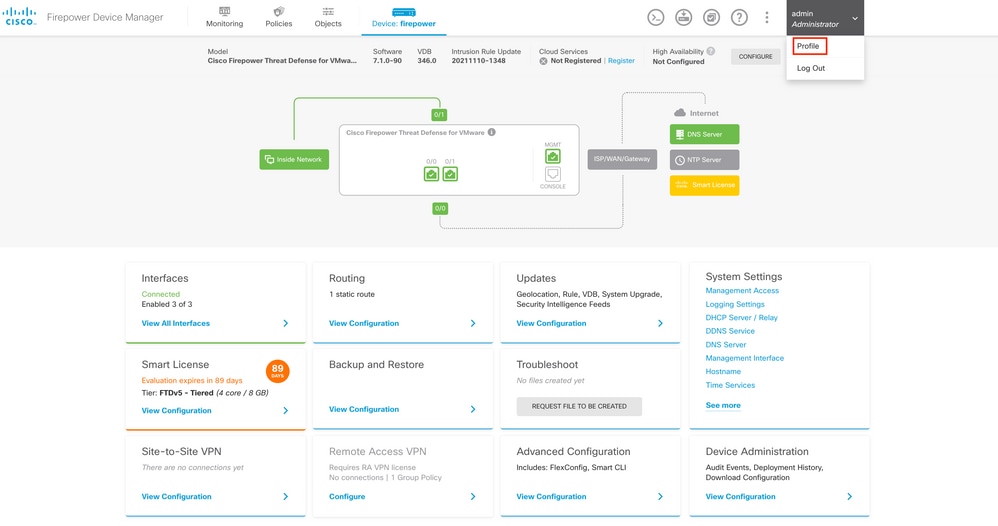The height and width of the screenshot is (526, 998).
Task: Click the Cloud Services Register link
Action: point(621,61)
